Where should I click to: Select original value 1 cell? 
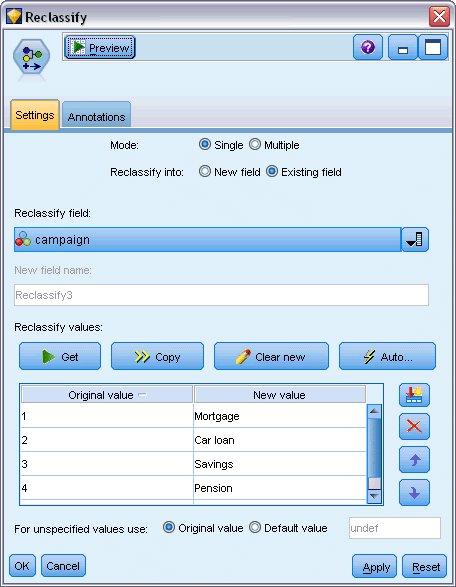click(x=107, y=416)
